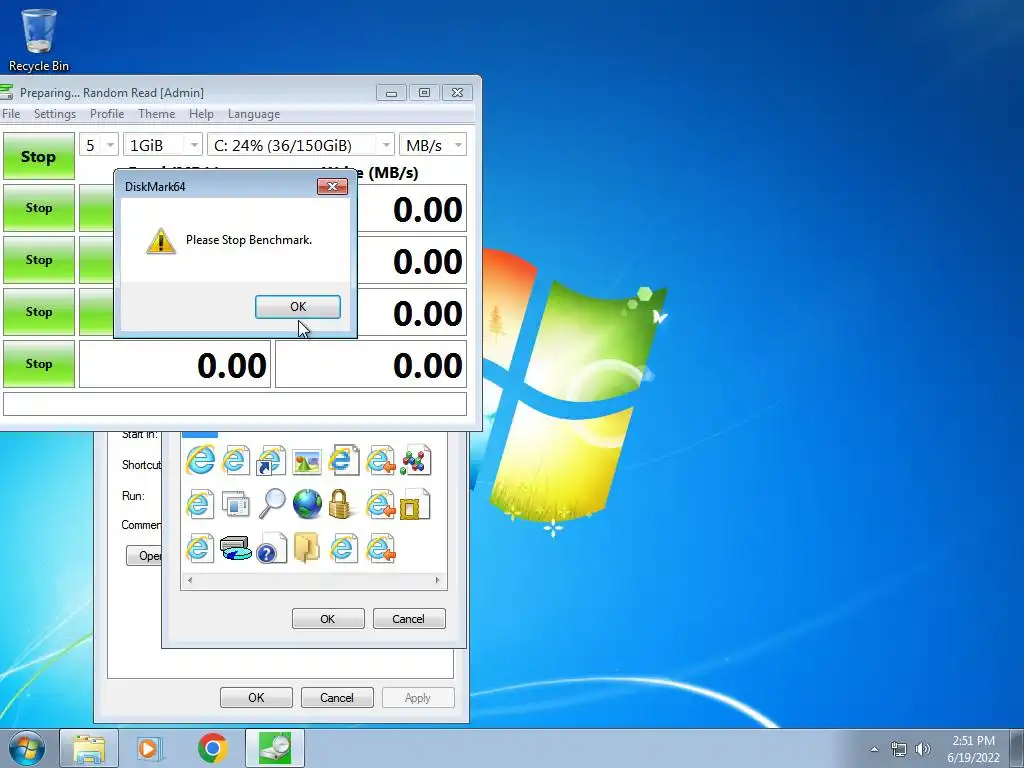Image resolution: width=1024 pixels, height=768 pixels.
Task: Click Apply in the shortcut Properties window
Action: click(x=418, y=697)
